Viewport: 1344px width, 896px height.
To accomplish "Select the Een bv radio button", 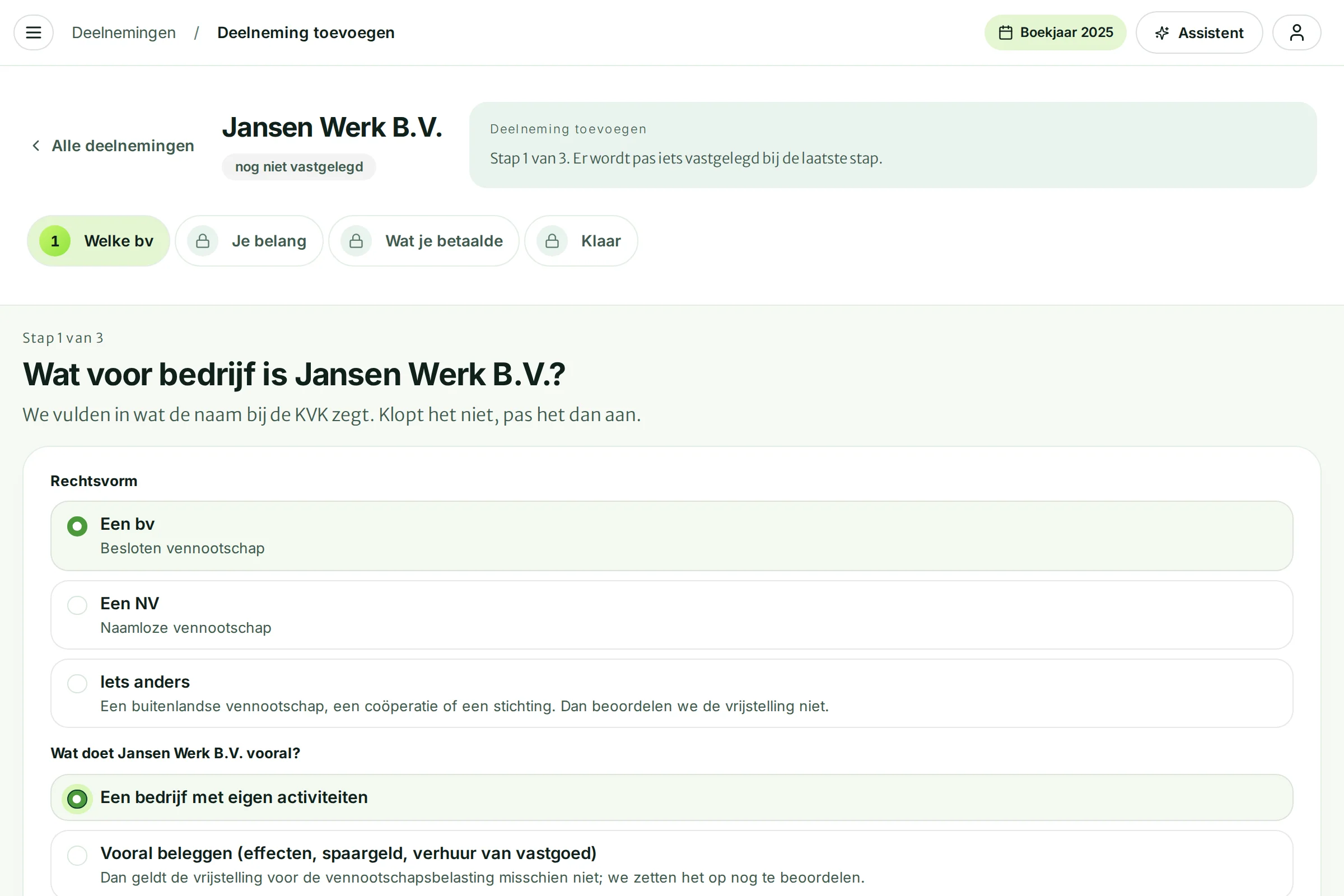I will [x=77, y=526].
